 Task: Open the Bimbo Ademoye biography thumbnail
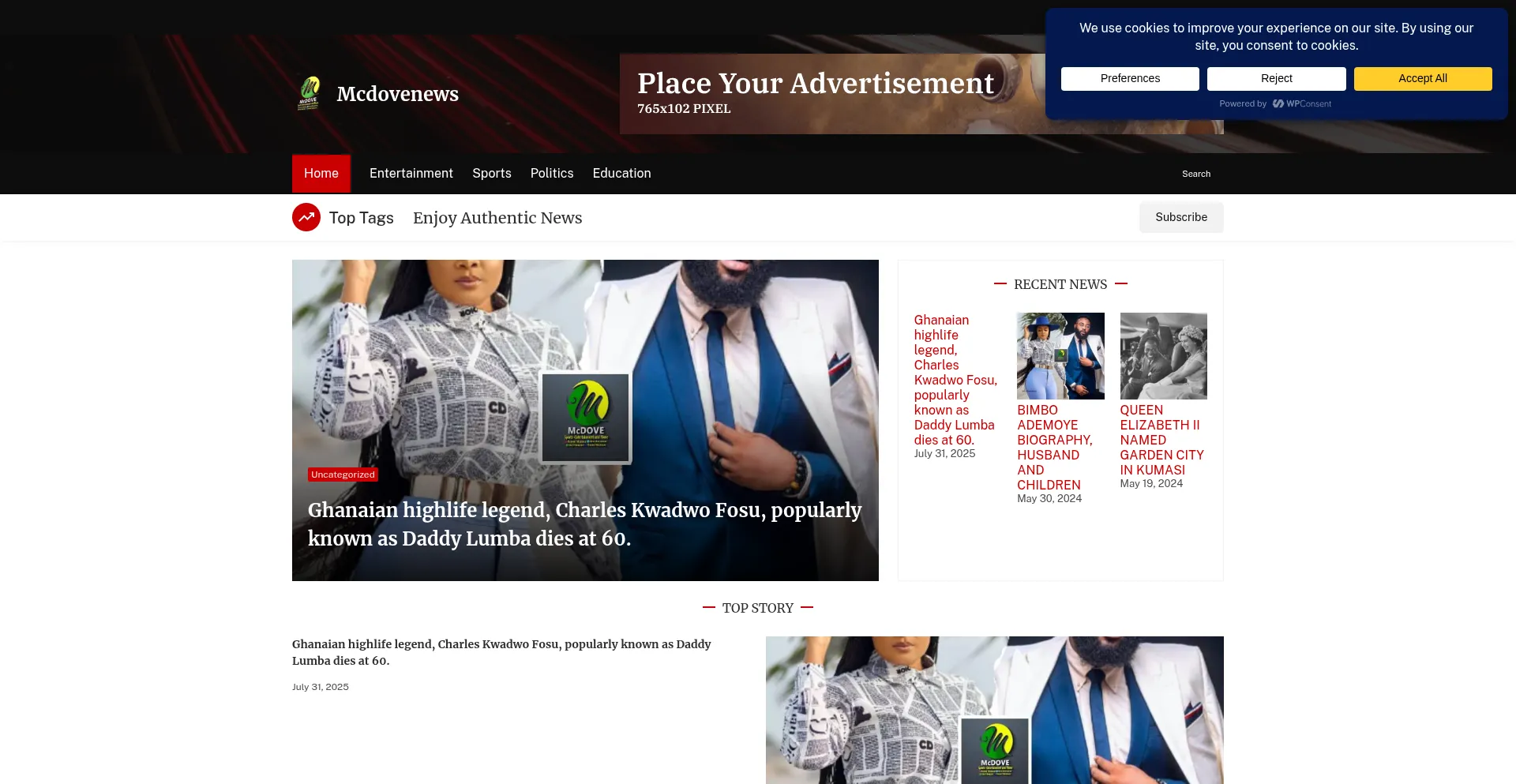pyautogui.click(x=1060, y=355)
